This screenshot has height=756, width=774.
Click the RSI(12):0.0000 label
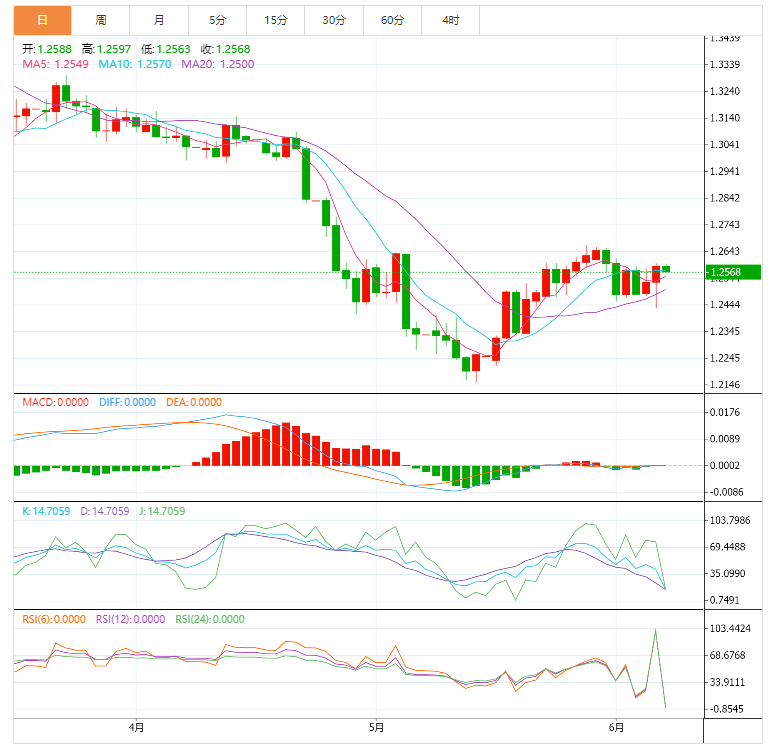point(130,619)
